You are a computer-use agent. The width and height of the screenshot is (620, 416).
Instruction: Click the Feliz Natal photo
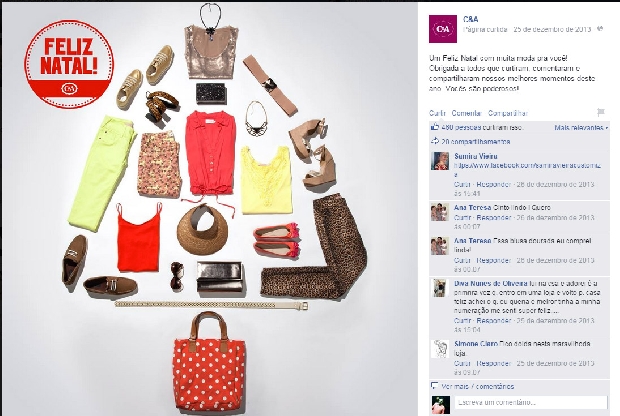click(210, 209)
